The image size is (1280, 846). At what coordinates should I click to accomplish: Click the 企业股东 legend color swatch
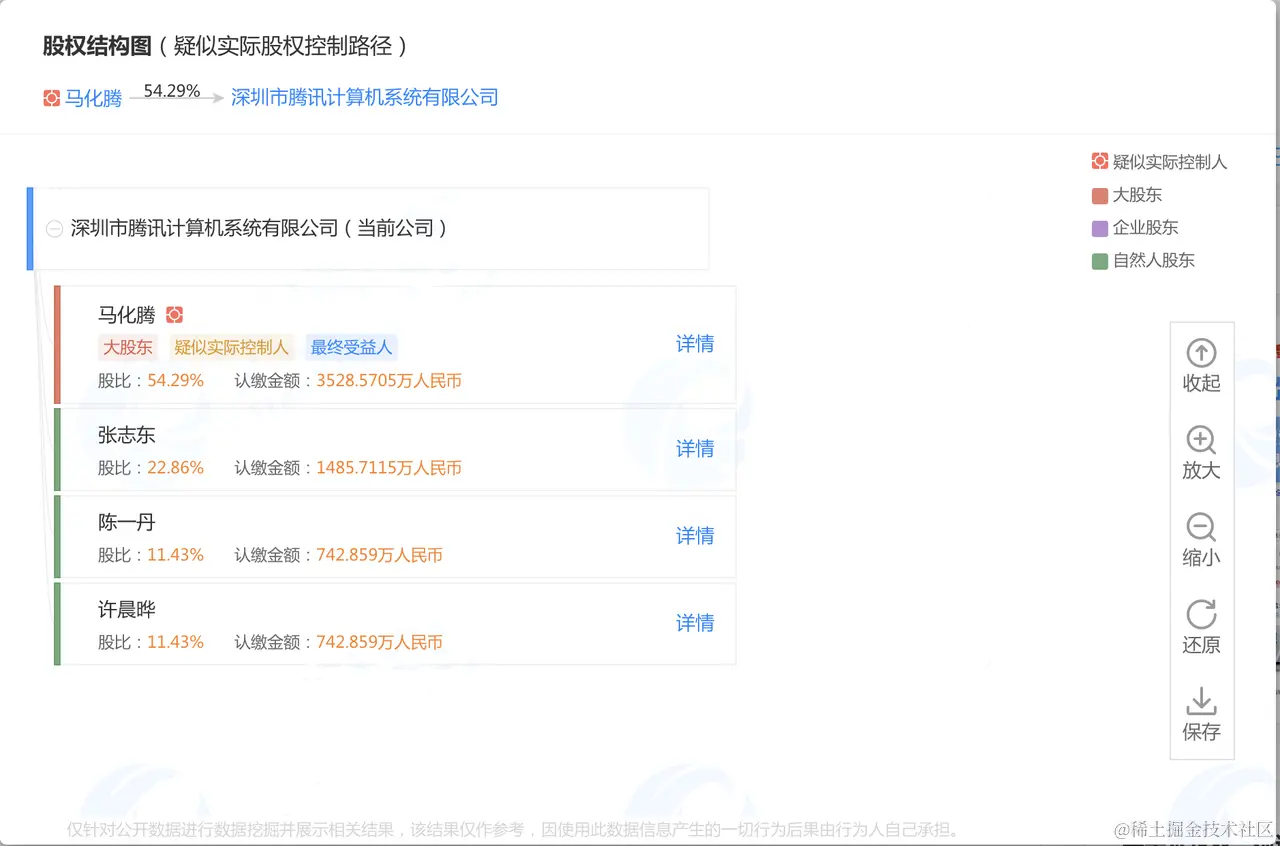coord(1100,228)
